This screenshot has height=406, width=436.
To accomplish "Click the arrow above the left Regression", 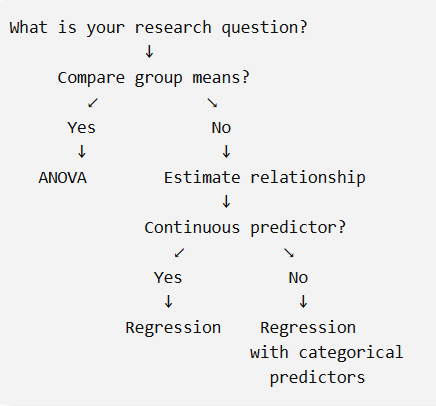I will click(x=168, y=302).
